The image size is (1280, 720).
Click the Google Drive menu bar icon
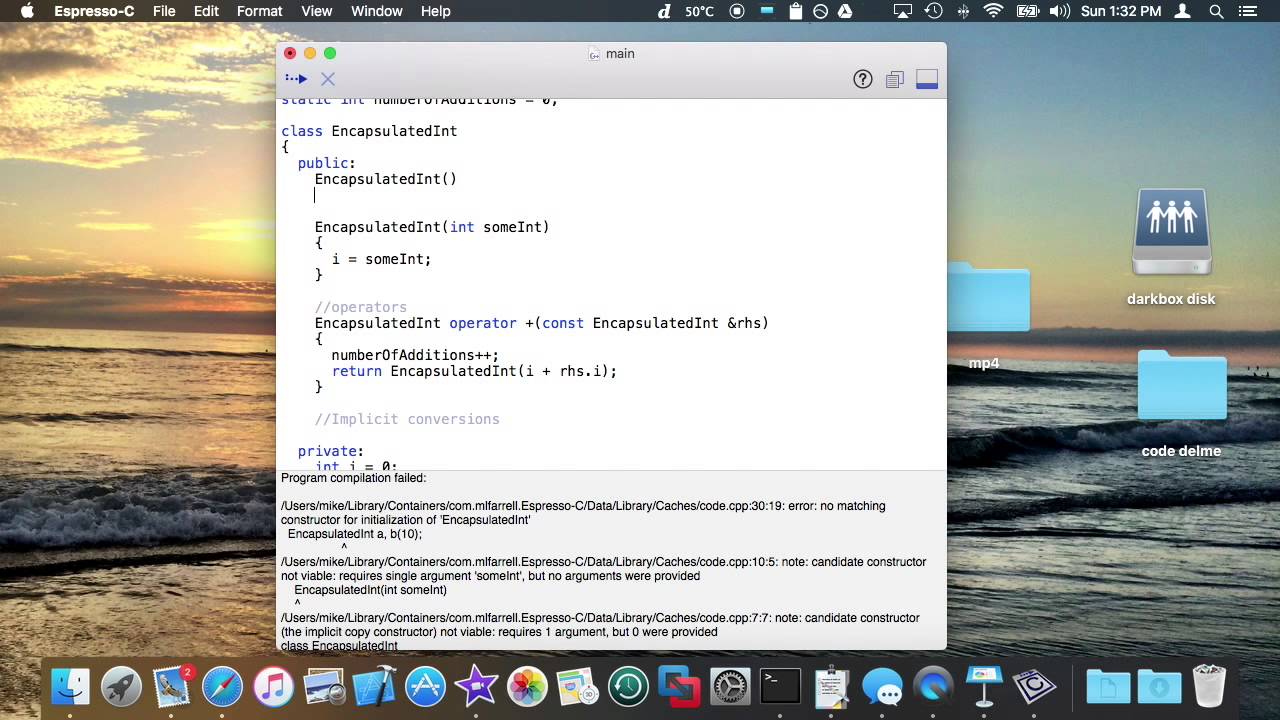[x=845, y=11]
